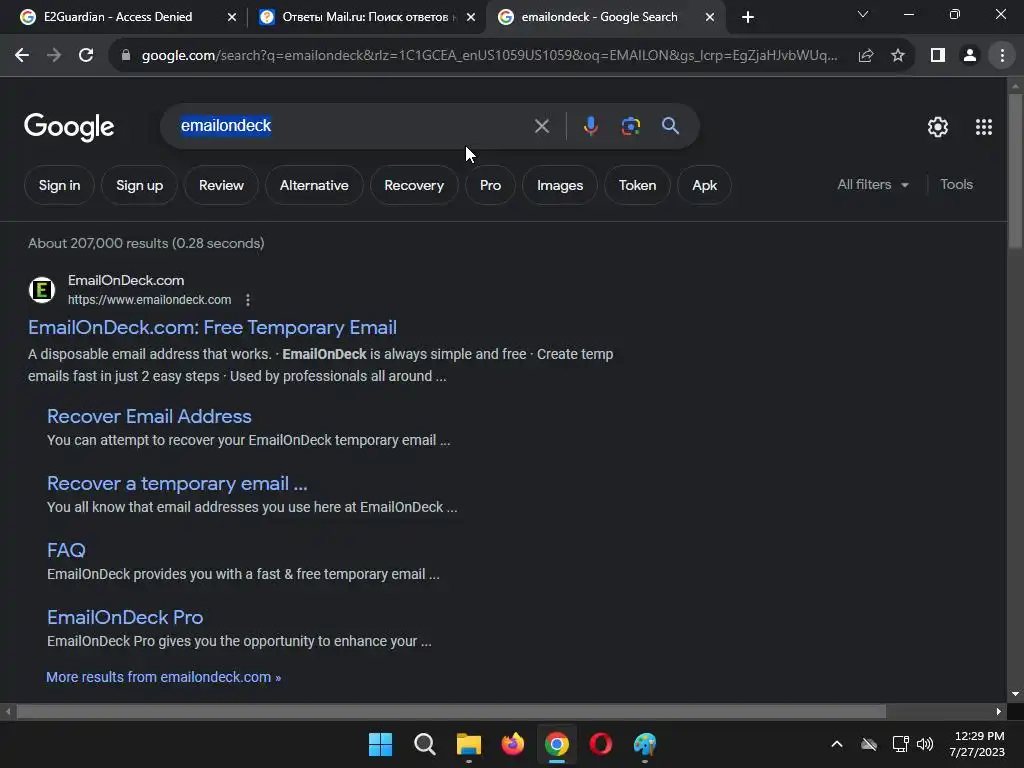Clear the search box with the X
Image resolution: width=1024 pixels, height=768 pixels.
pyautogui.click(x=541, y=126)
